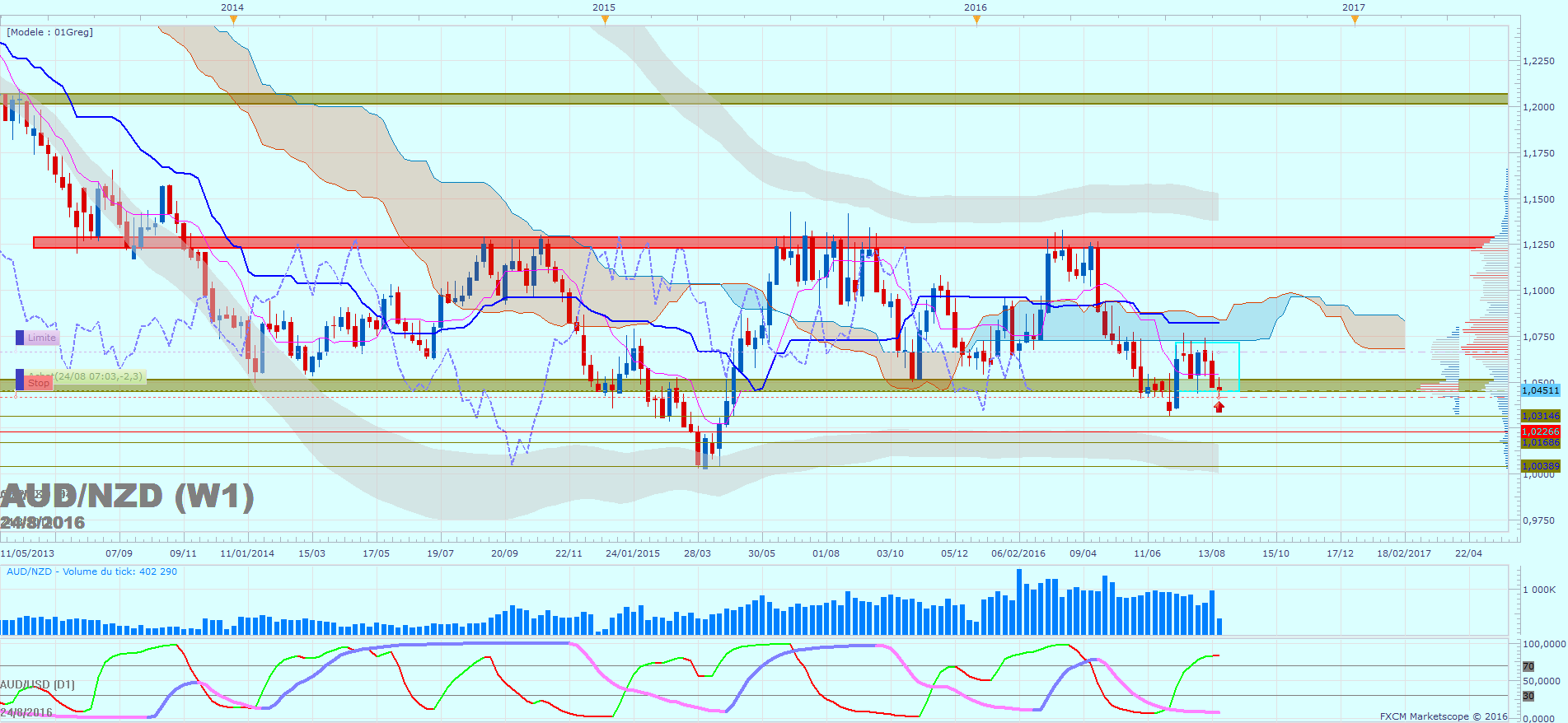This screenshot has width=1568, height=723.
Task: Click the 2016 orange year marker triangle
Action: click(976, 20)
